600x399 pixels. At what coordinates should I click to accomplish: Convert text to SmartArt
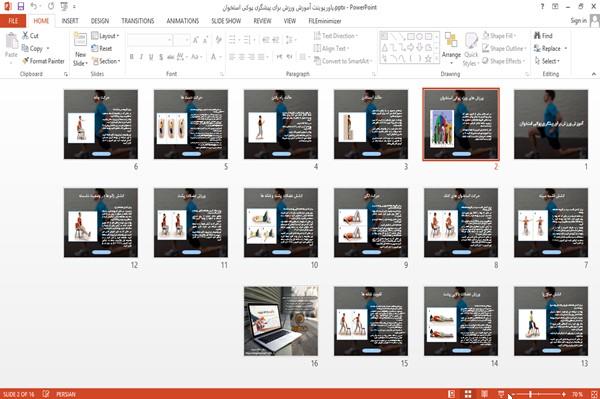point(342,61)
